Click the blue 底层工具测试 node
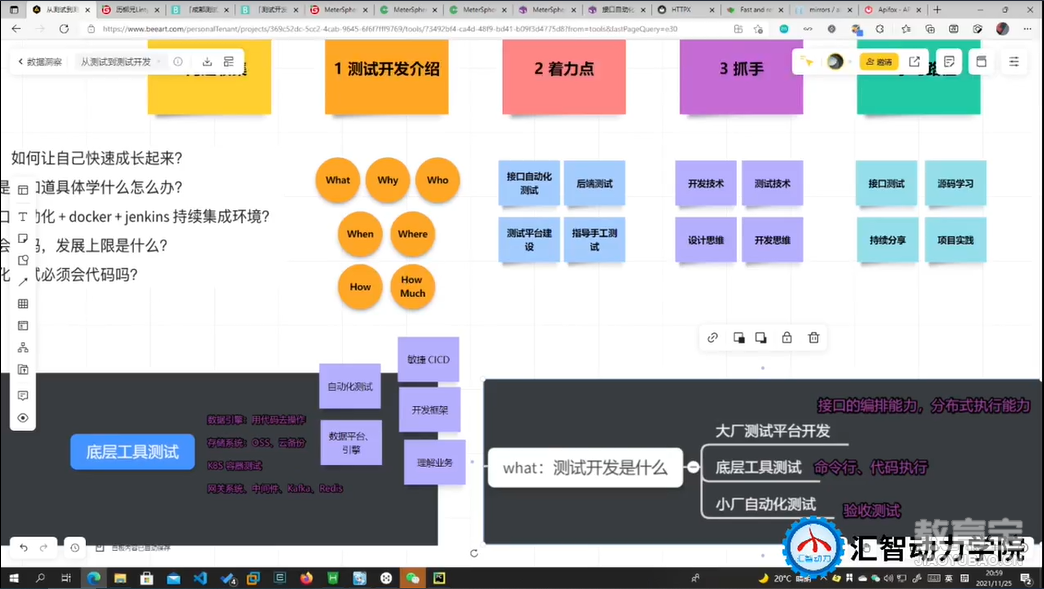The width and height of the screenshot is (1044, 589). [x=132, y=452]
